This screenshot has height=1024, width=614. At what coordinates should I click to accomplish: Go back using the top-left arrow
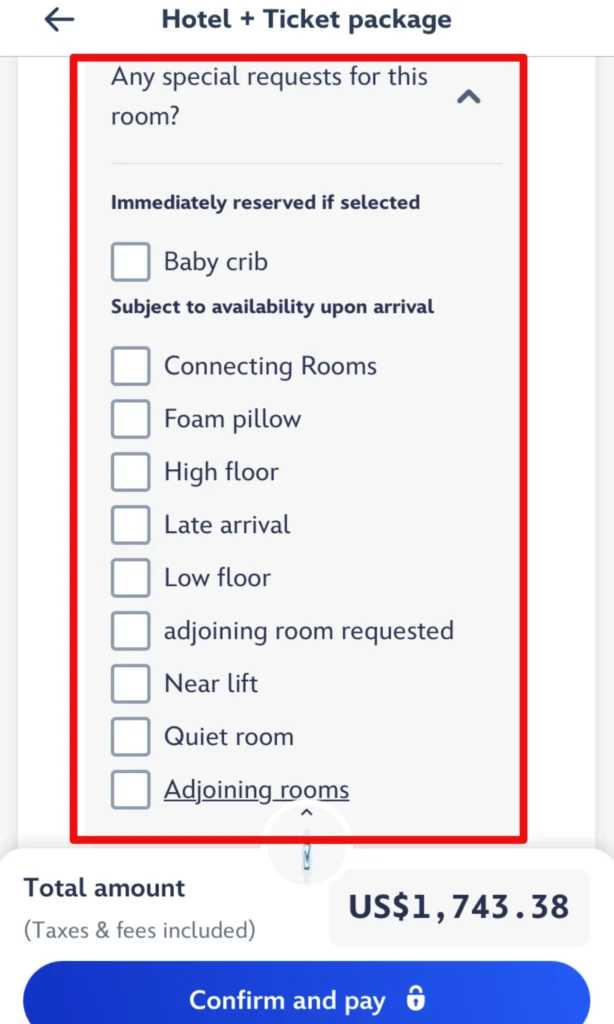coord(61,20)
